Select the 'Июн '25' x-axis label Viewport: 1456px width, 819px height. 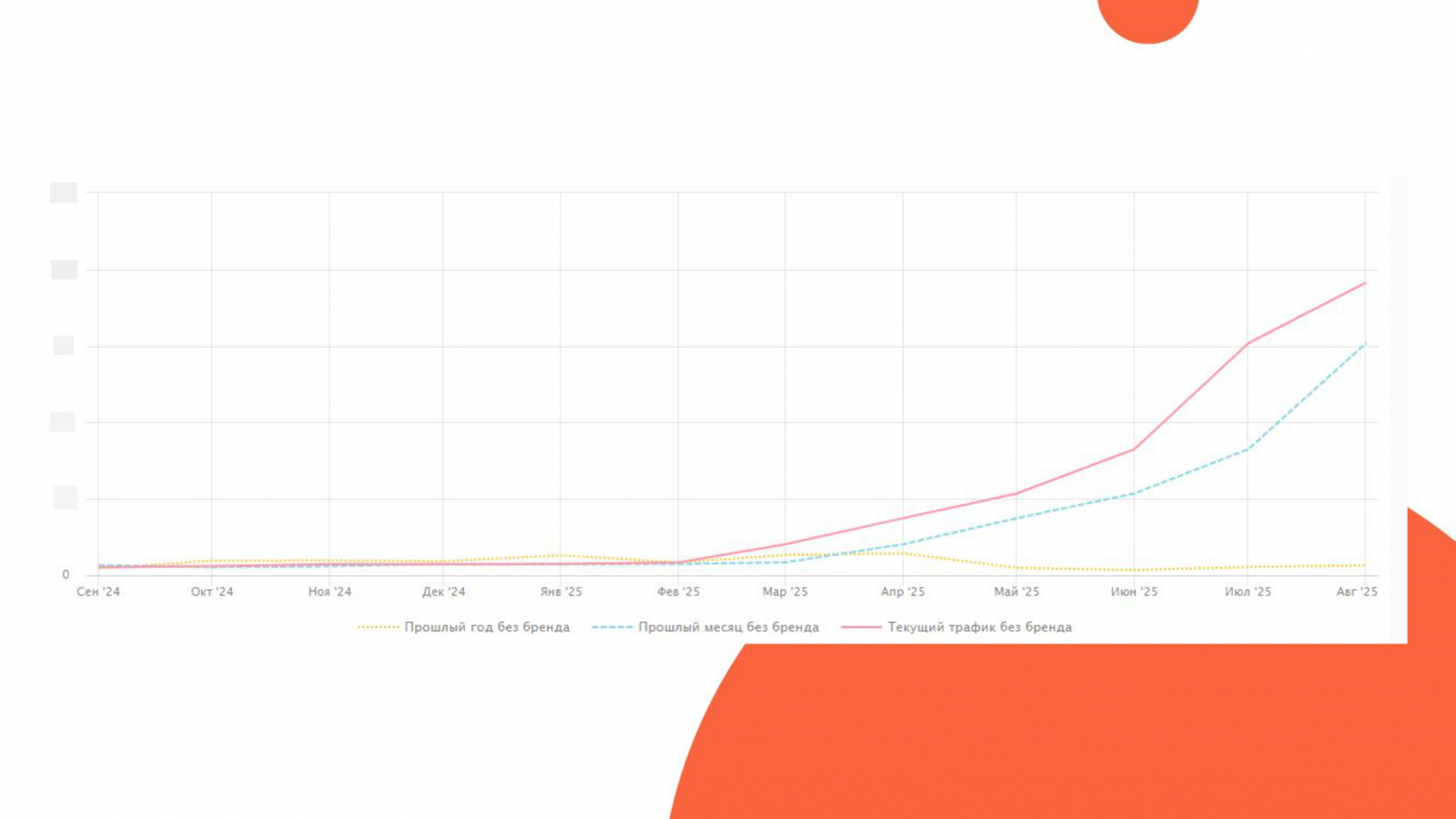(x=1134, y=591)
